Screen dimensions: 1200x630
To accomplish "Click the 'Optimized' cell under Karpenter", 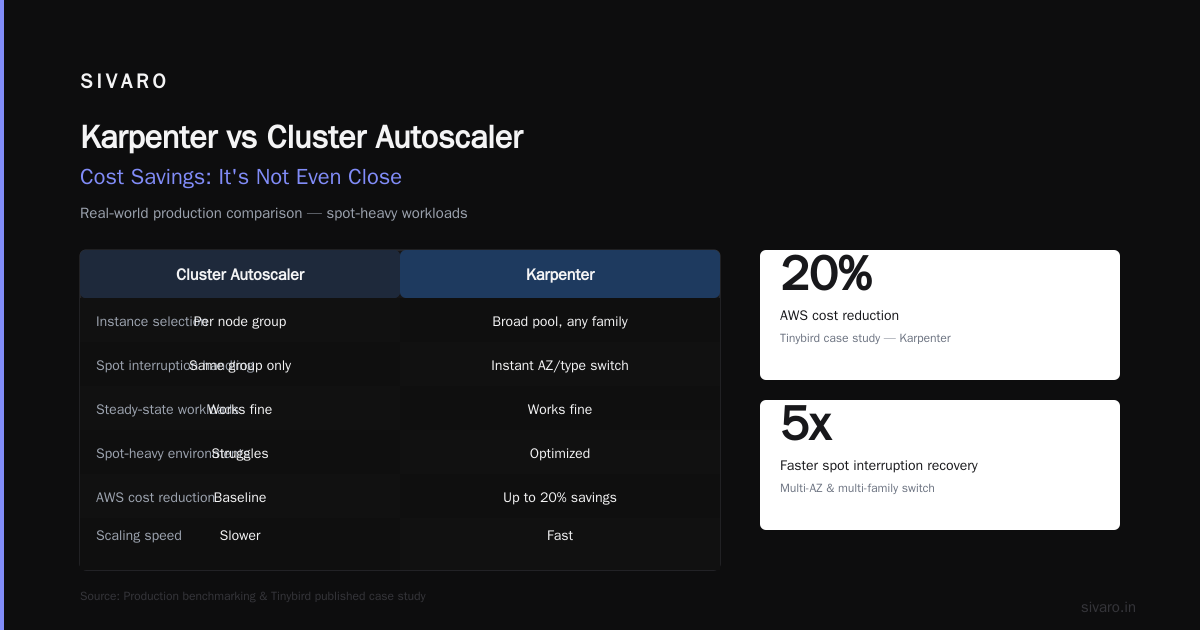I will (560, 454).
